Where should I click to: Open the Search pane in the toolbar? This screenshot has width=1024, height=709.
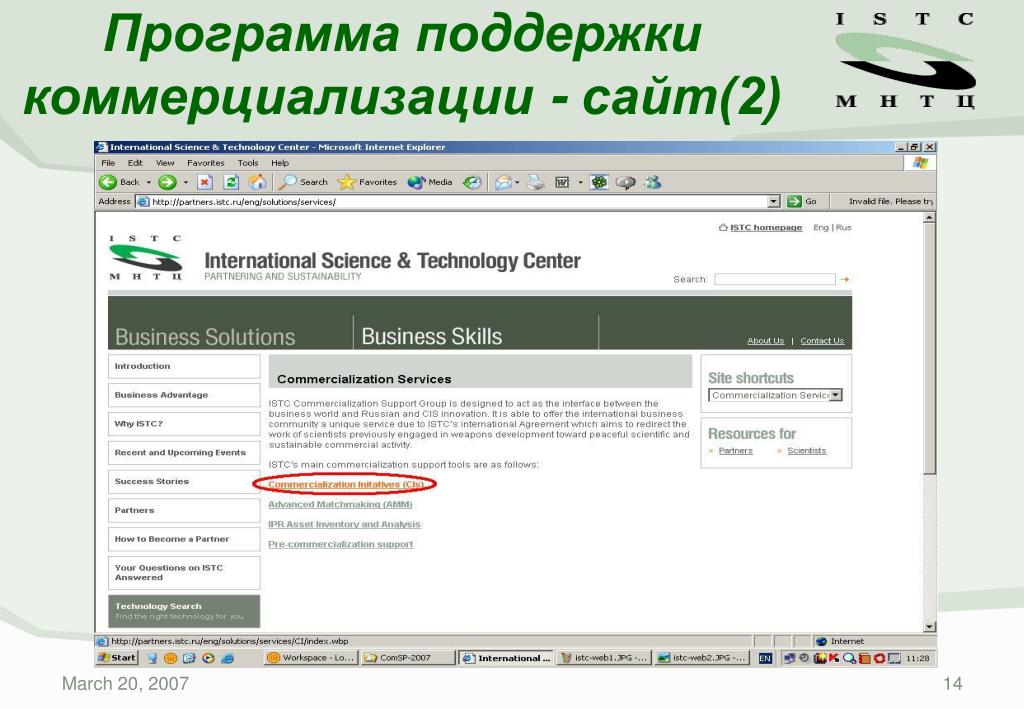(x=302, y=182)
